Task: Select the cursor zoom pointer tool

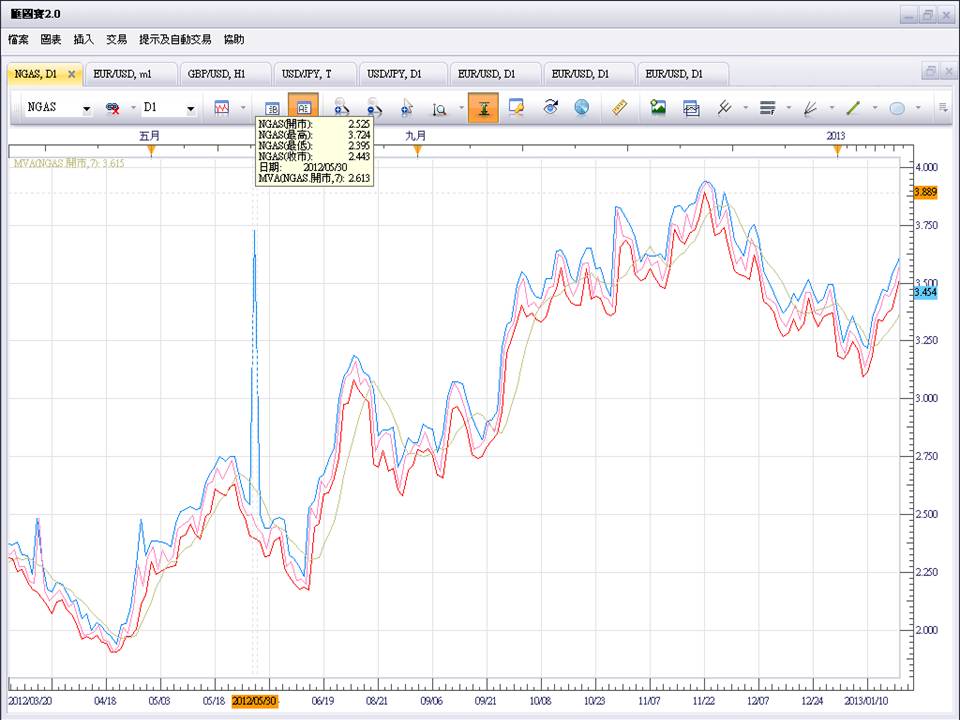Action: click(x=407, y=108)
